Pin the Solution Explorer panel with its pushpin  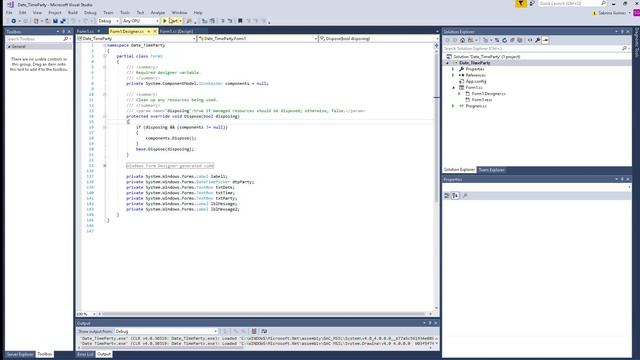622,31
